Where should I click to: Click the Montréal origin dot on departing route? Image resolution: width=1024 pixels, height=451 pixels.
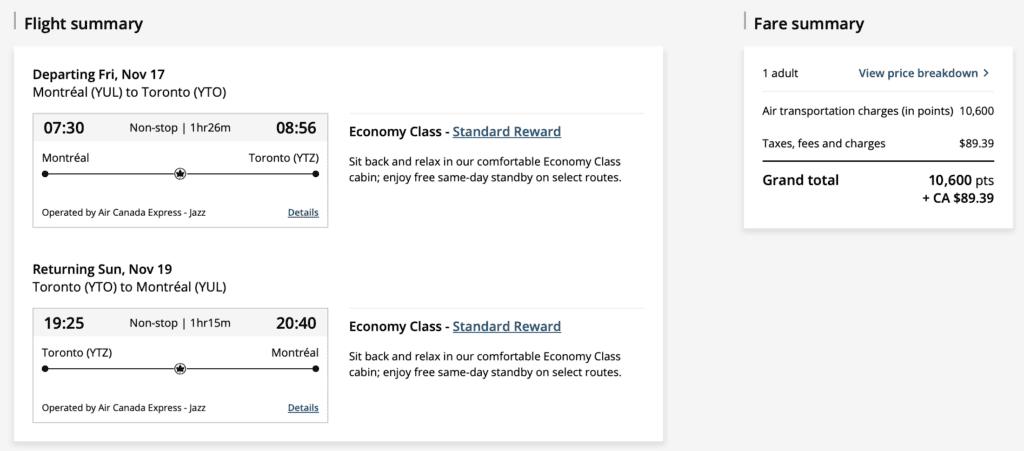(x=45, y=174)
